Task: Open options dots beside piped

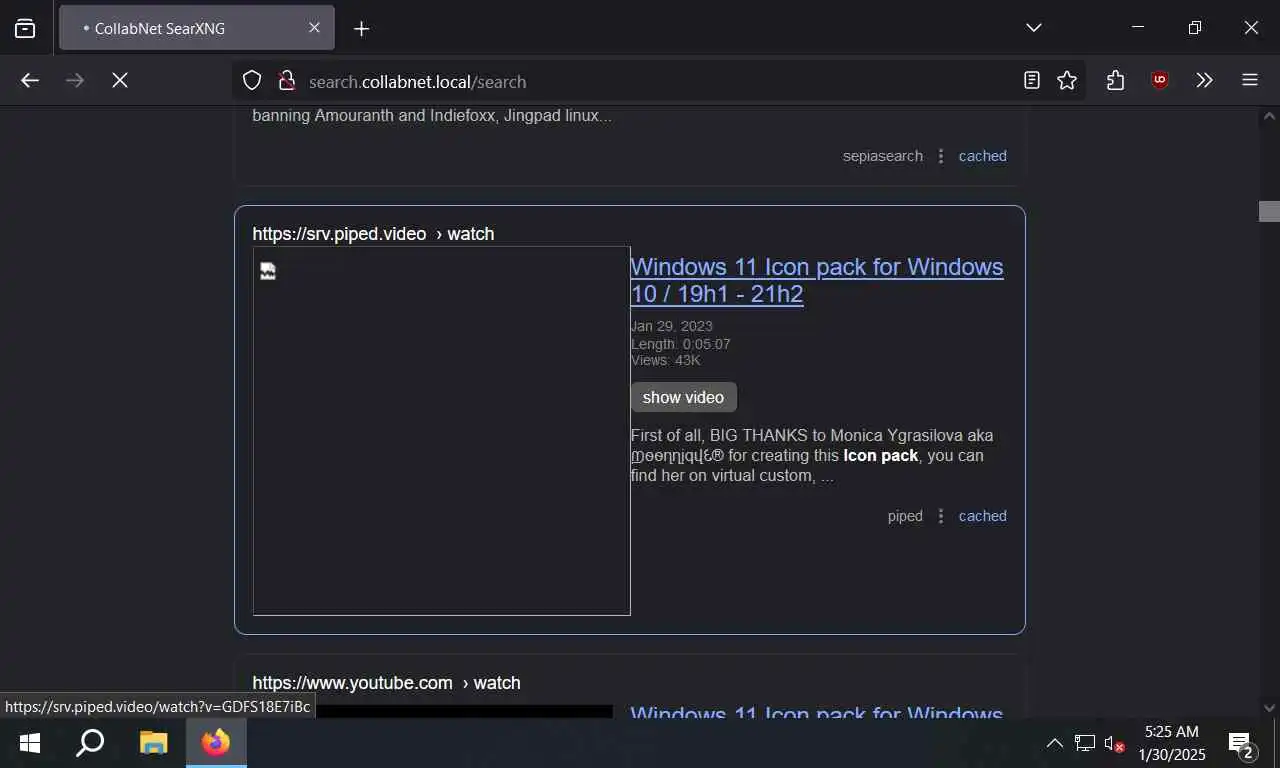Action: point(941,516)
